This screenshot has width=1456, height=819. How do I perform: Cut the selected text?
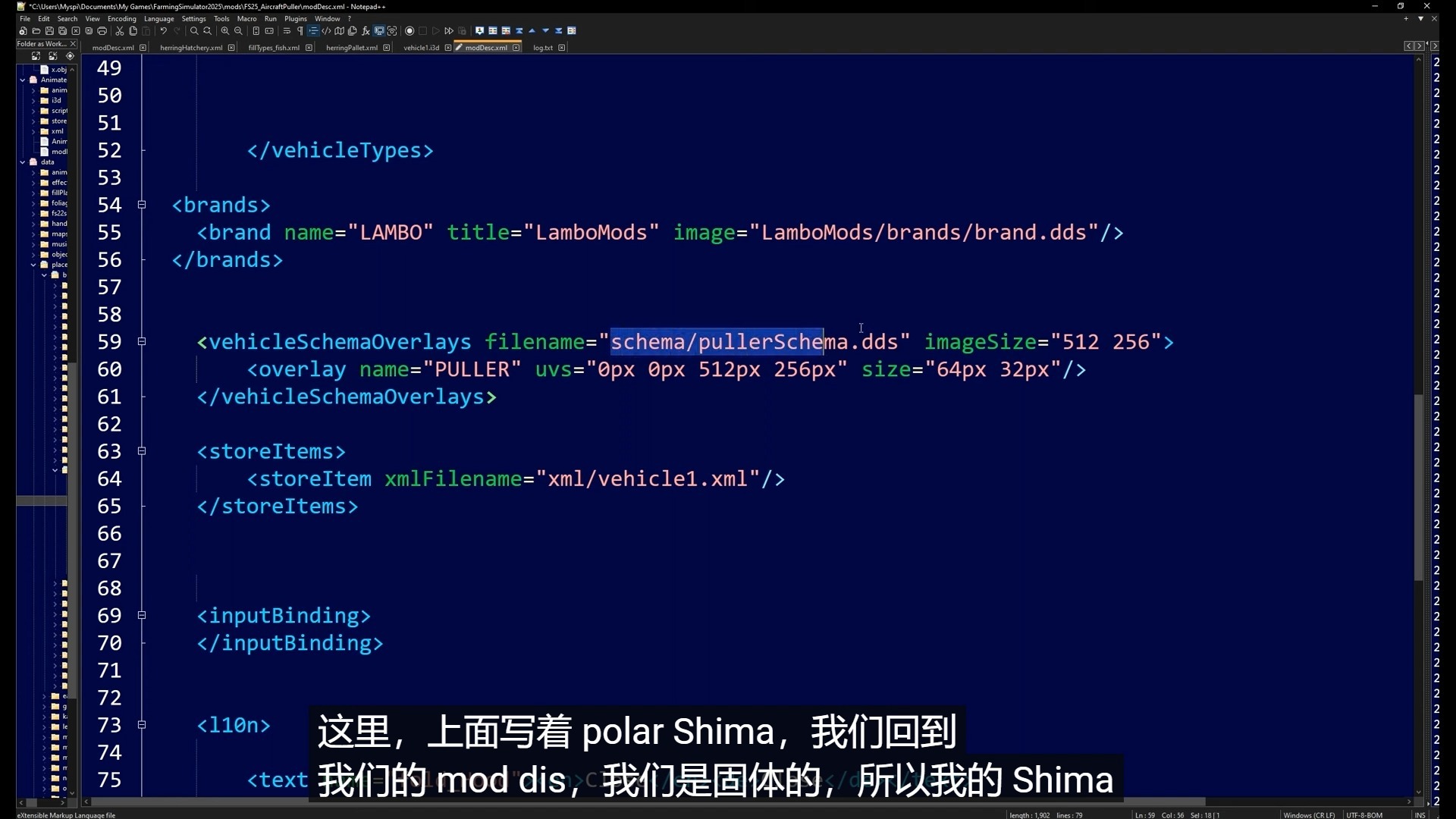[120, 31]
